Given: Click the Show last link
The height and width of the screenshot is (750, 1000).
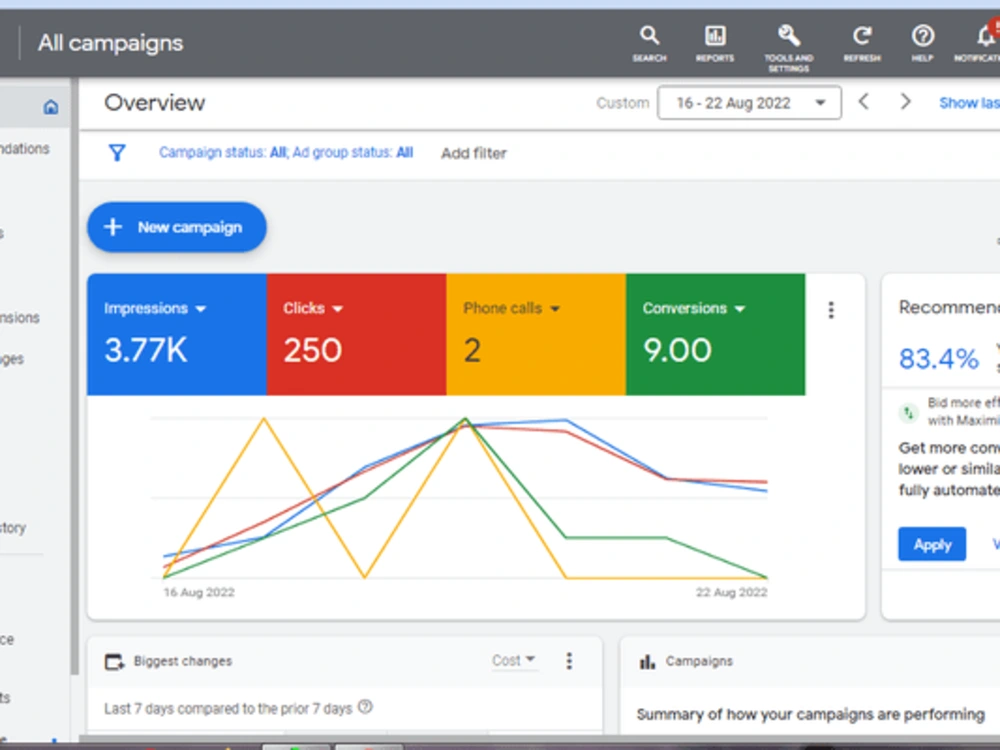Looking at the screenshot, I should click(x=969, y=103).
